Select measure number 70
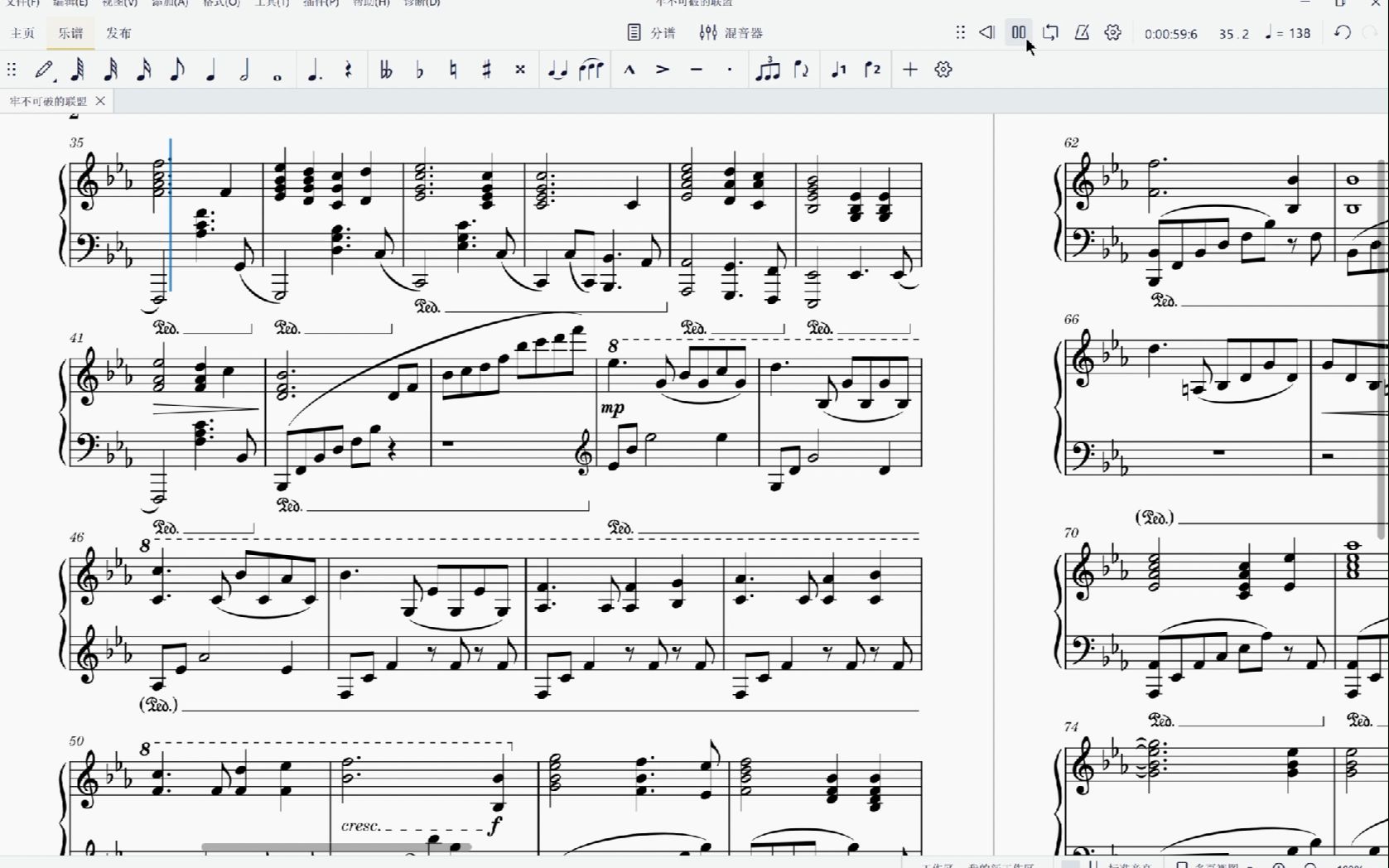This screenshot has width=1389, height=868. 1071,533
